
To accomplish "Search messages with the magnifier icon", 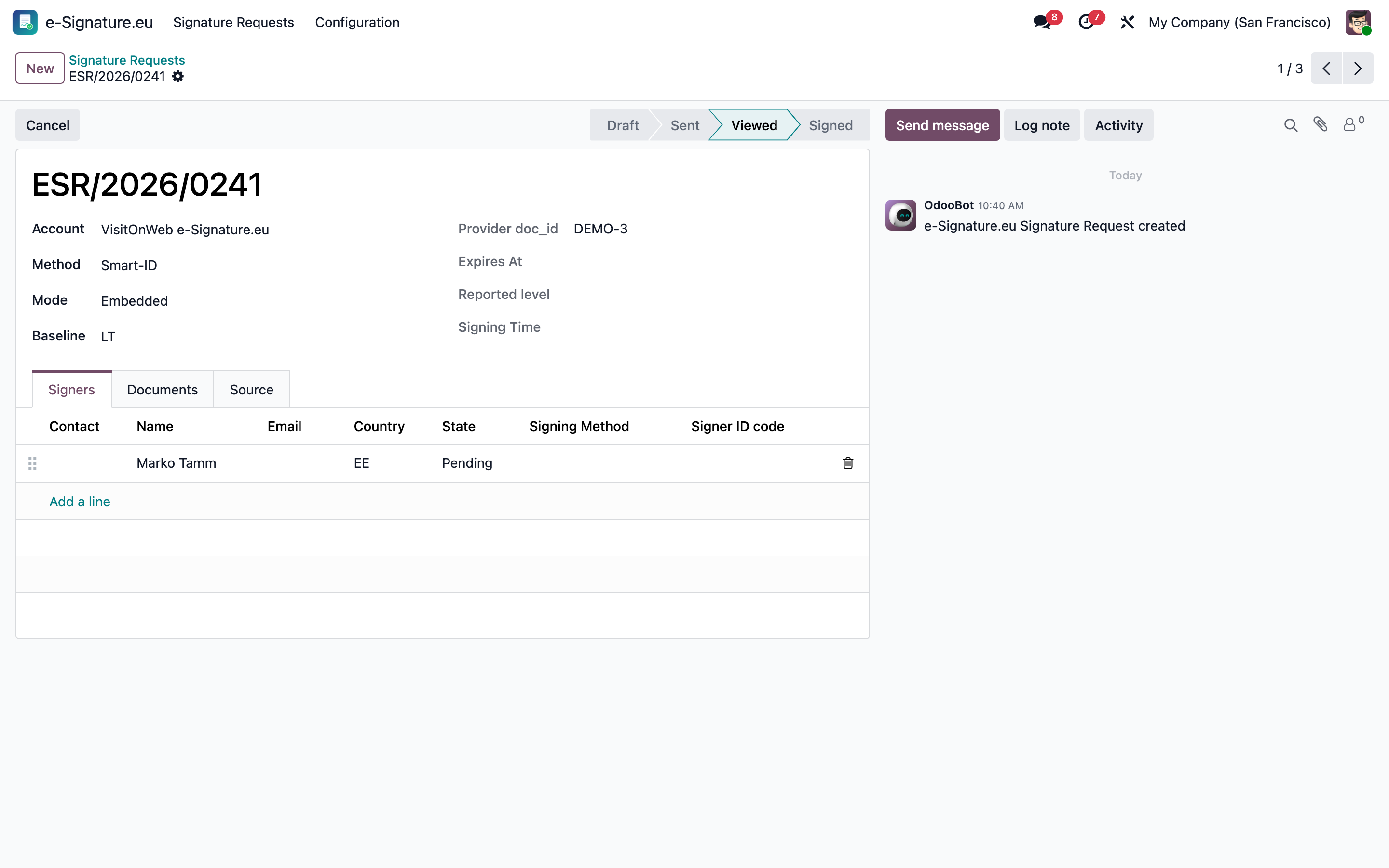I will pyautogui.click(x=1290, y=125).
